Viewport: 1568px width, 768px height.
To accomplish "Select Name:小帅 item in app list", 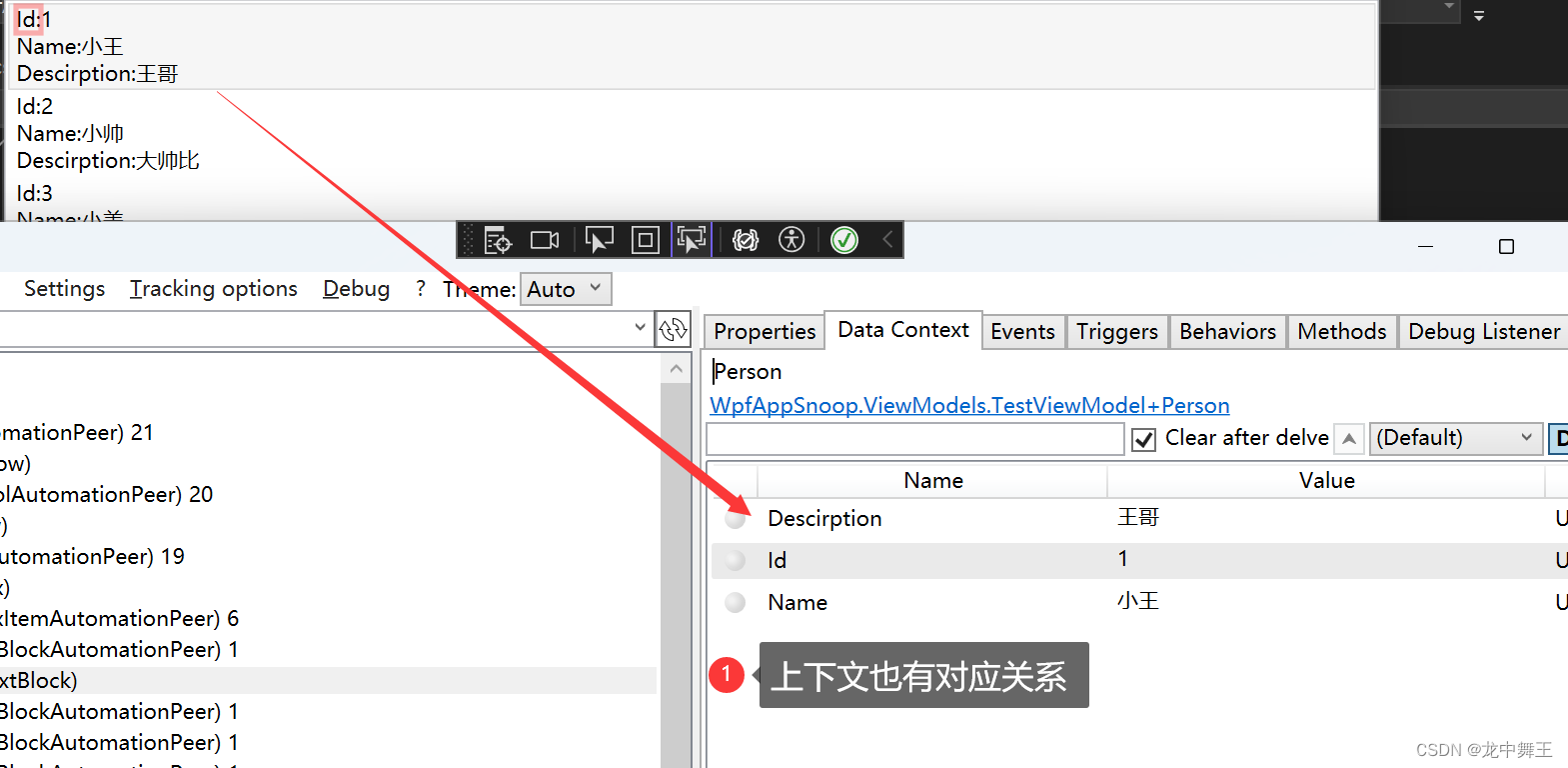I will [70, 133].
